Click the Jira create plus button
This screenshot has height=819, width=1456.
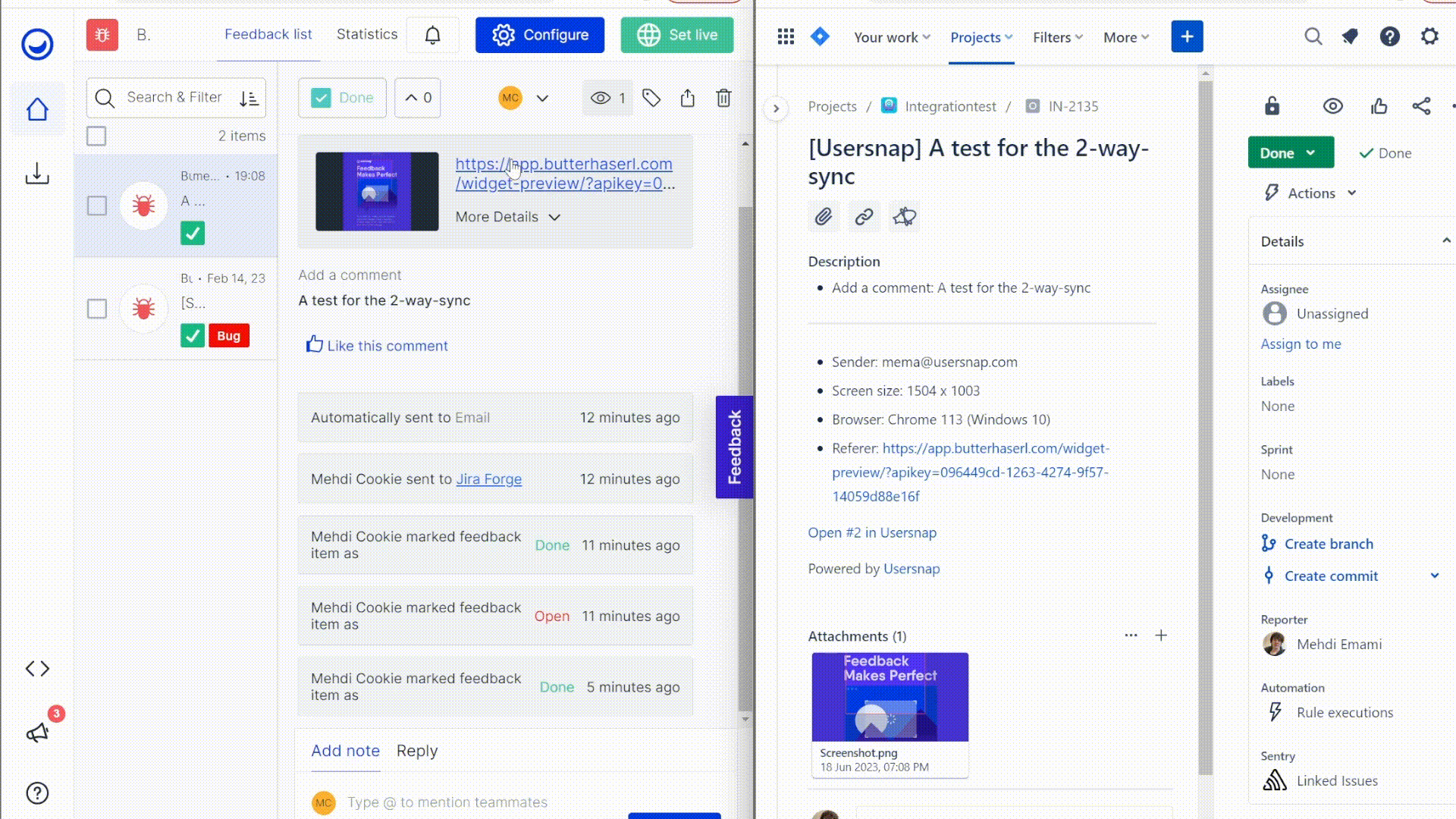(x=1187, y=36)
